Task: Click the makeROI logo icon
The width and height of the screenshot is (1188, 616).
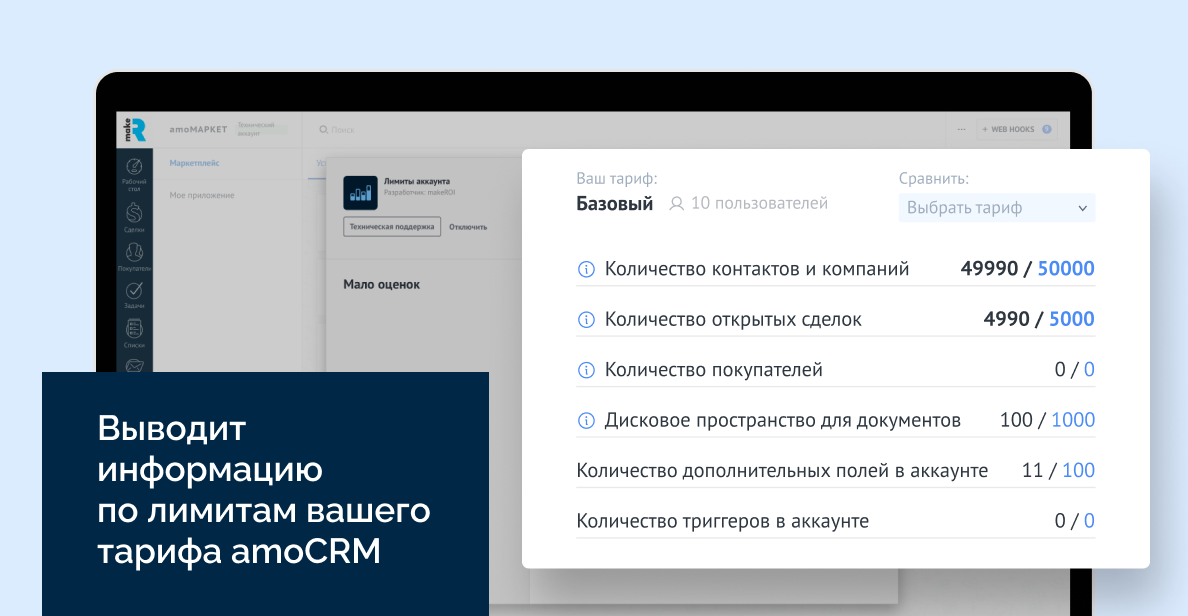Action: (x=135, y=130)
